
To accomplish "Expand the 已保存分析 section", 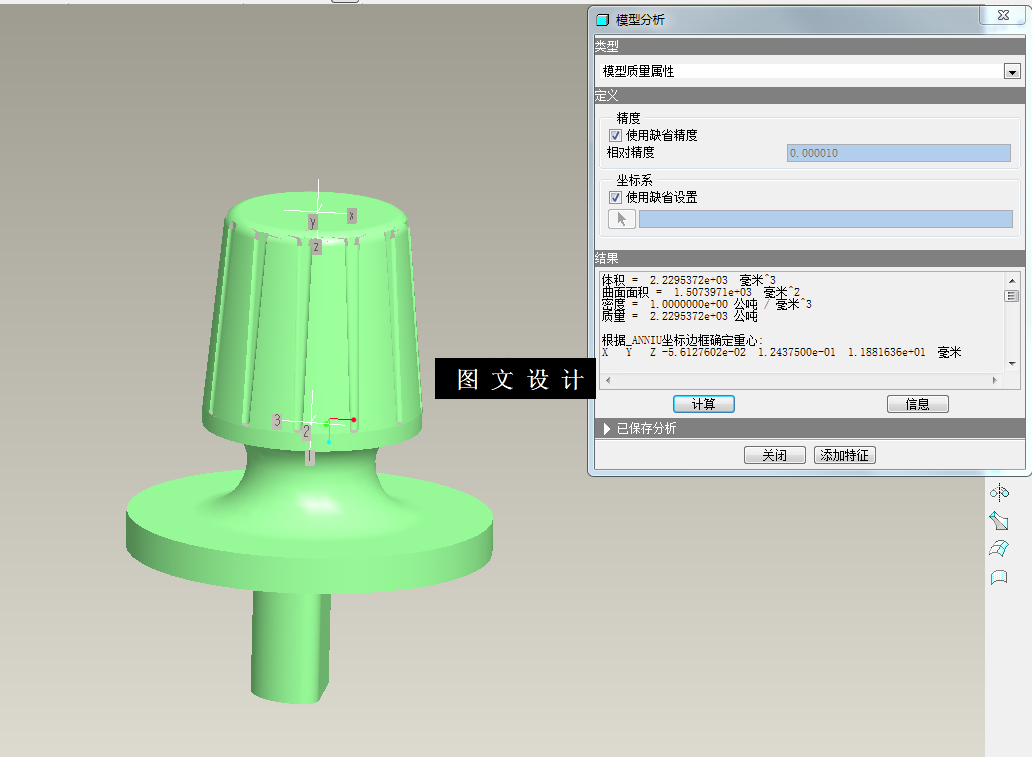I will 606,429.
